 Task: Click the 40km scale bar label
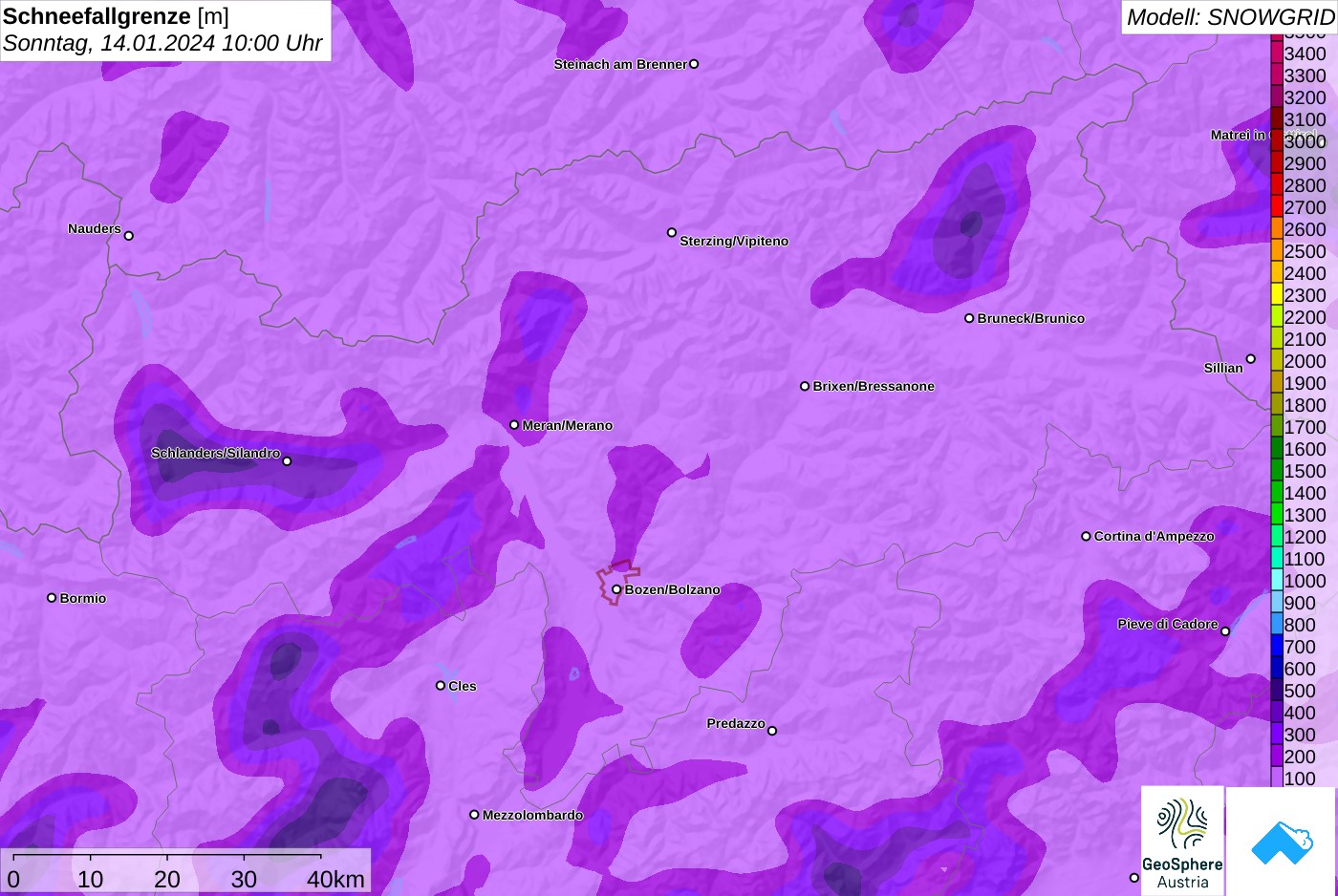tap(335, 879)
